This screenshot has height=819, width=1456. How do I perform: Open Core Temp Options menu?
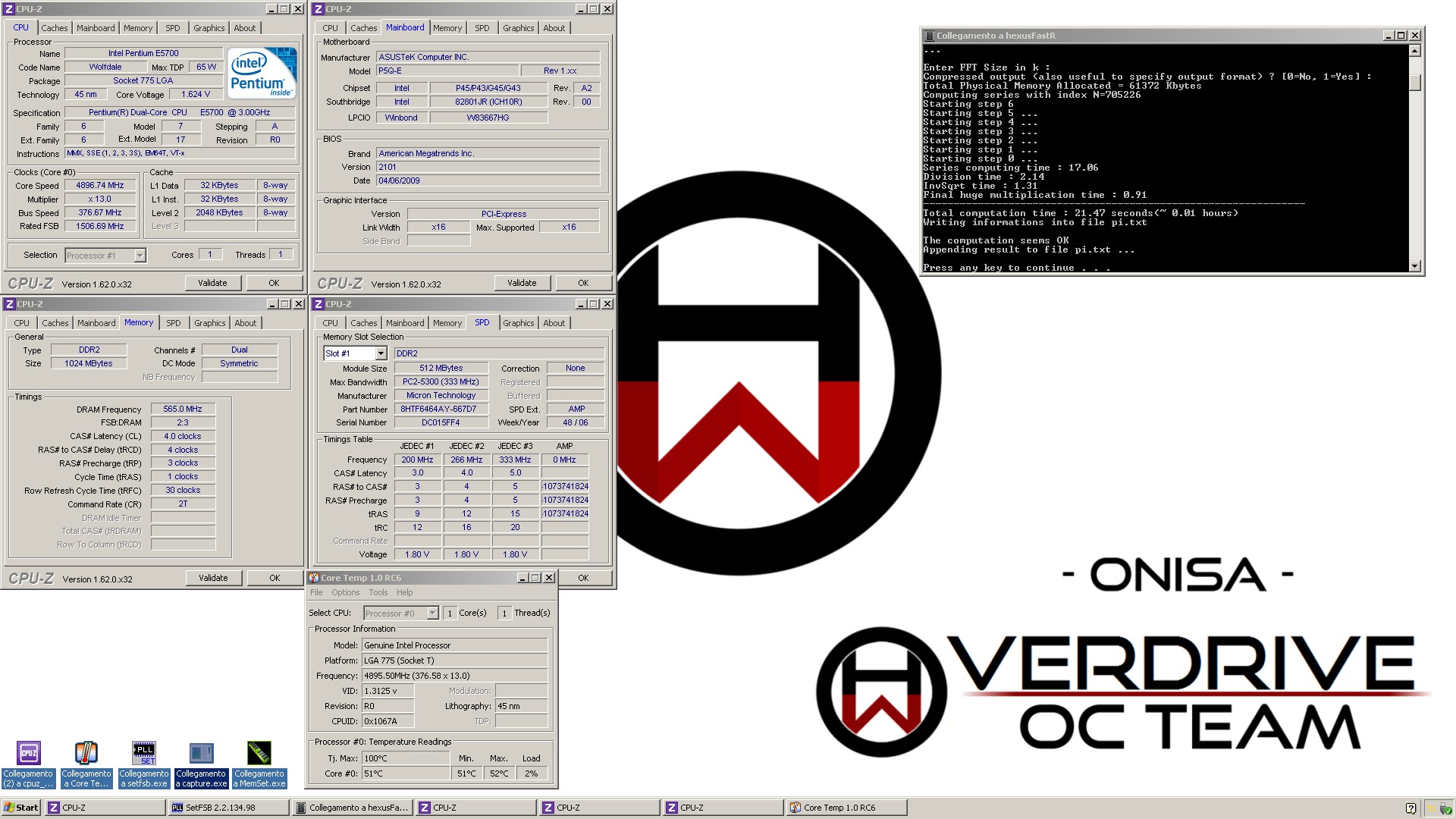pos(346,593)
